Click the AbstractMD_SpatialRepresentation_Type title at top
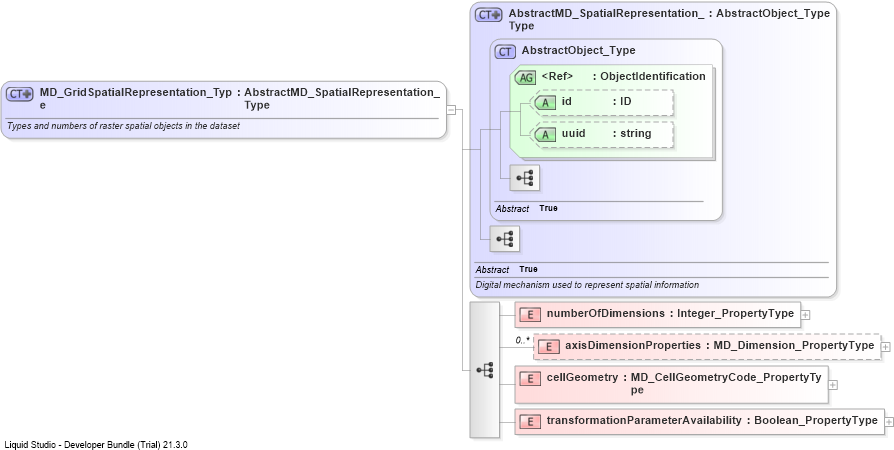 coord(607,19)
